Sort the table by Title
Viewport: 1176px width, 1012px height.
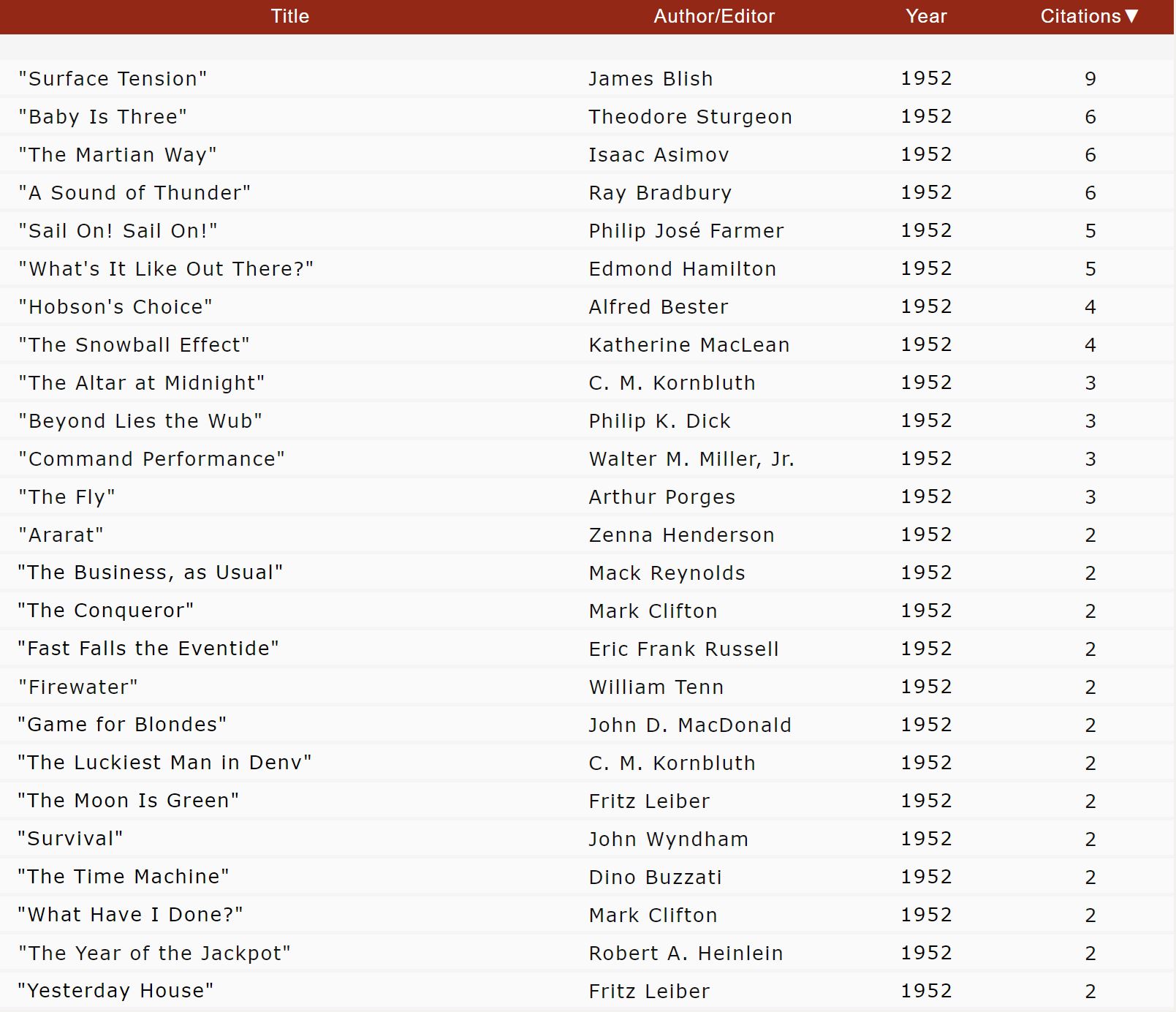click(x=289, y=15)
